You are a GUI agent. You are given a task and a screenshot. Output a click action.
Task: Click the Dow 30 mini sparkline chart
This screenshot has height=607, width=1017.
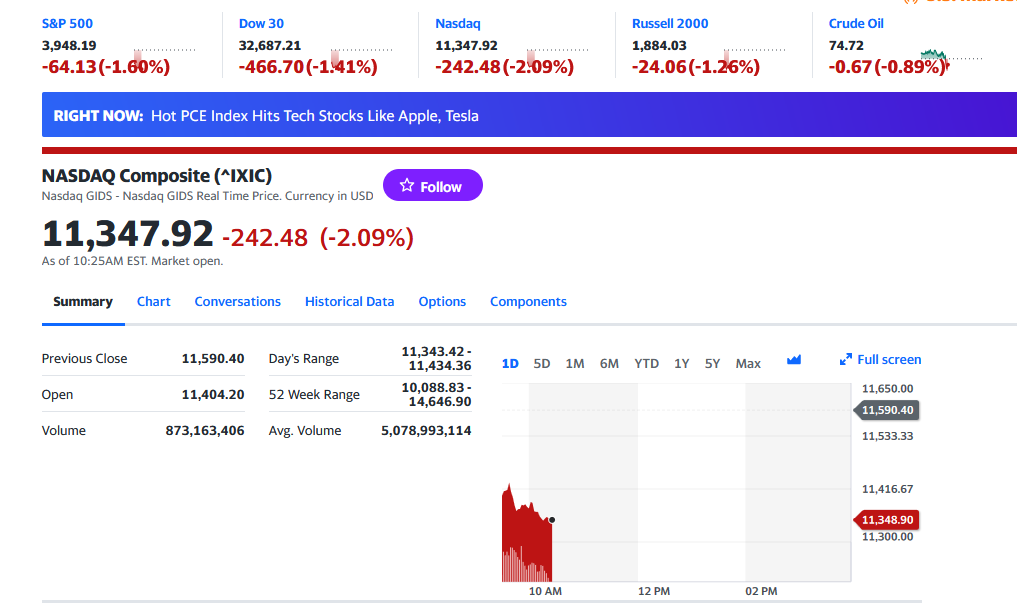click(361, 56)
